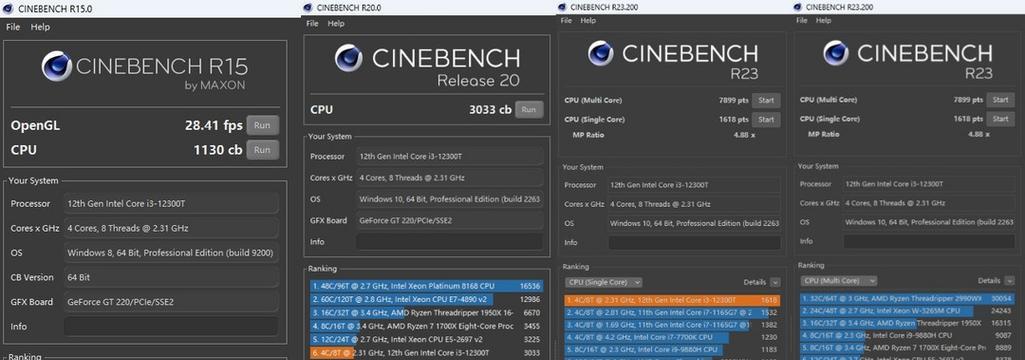This screenshot has width=1025, height=360.
Task: Click the Cinebench Release 20 logo sphere
Action: 348,58
